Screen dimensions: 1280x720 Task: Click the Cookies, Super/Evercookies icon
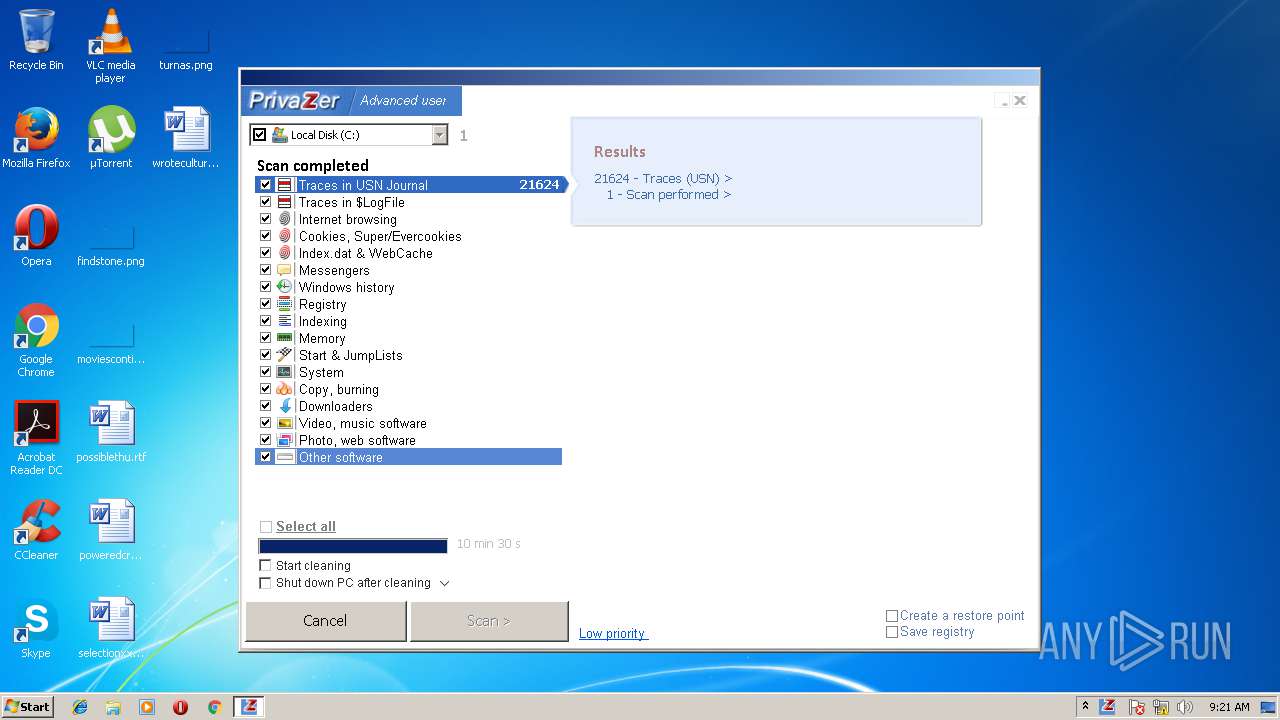coord(285,236)
